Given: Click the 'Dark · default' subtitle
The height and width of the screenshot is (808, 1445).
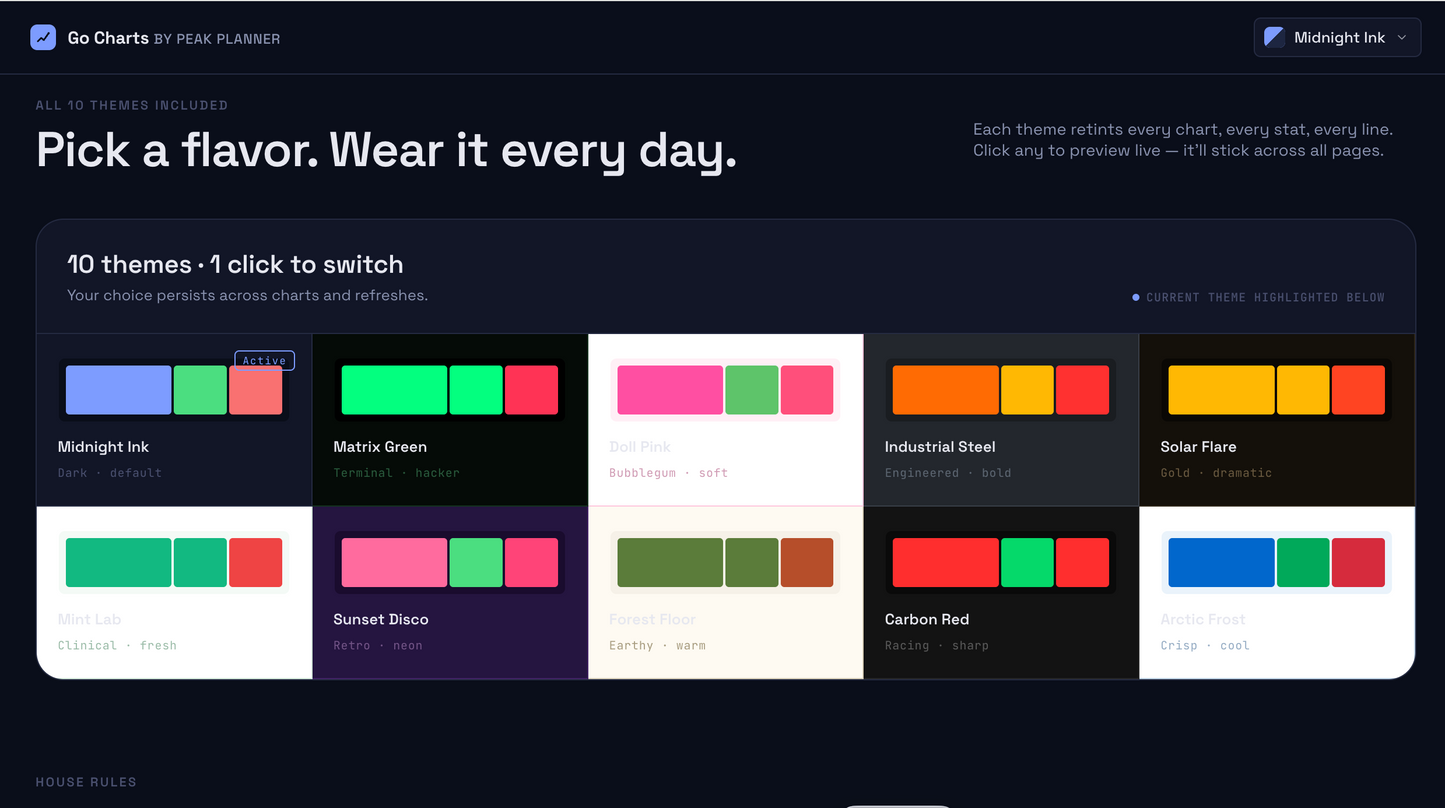Looking at the screenshot, I should tap(110, 473).
